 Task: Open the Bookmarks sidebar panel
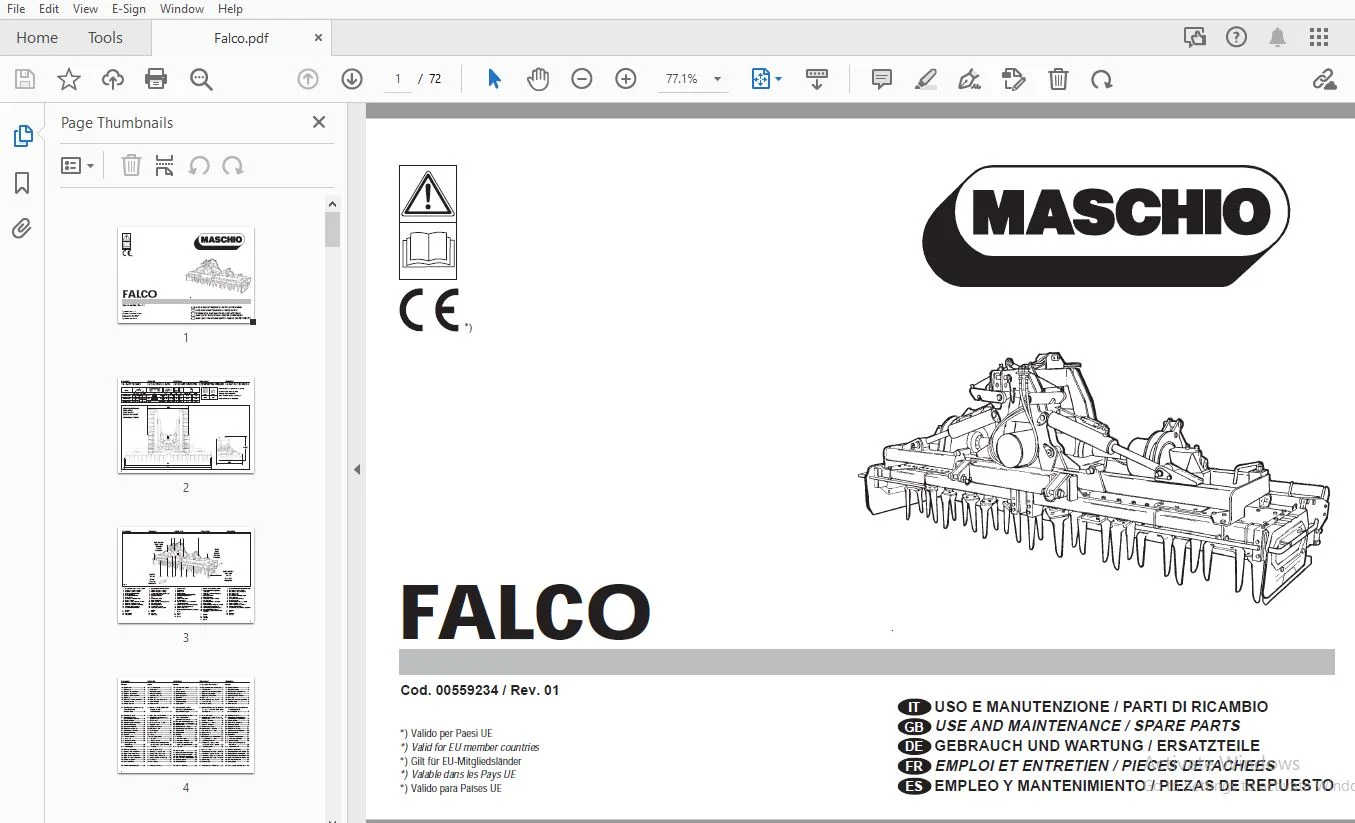coord(22,183)
